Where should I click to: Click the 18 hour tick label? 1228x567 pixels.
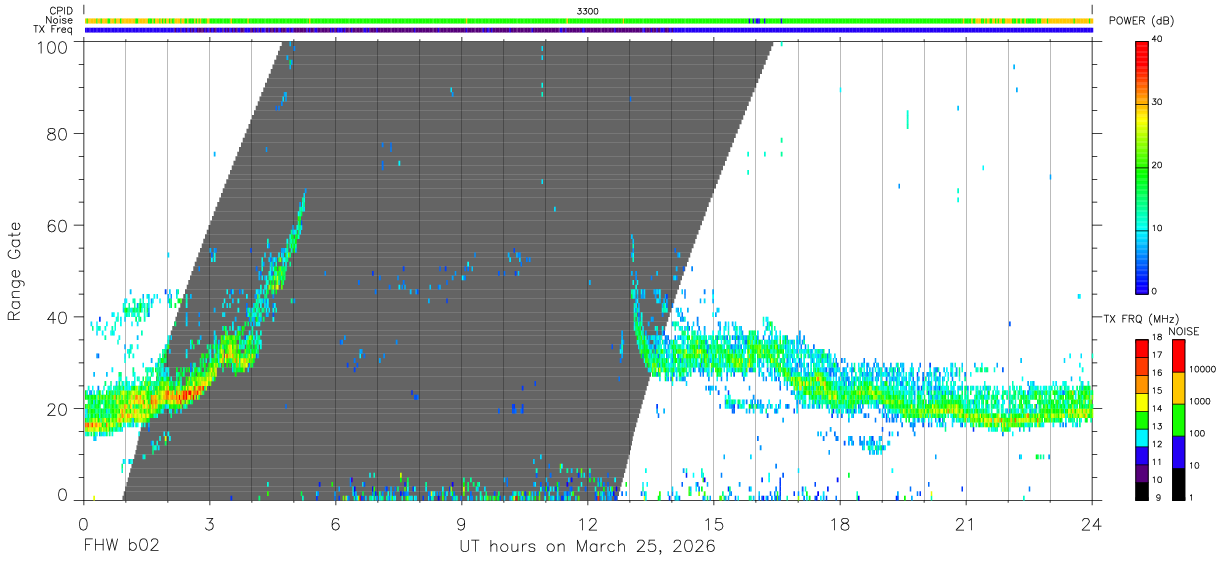click(x=840, y=524)
